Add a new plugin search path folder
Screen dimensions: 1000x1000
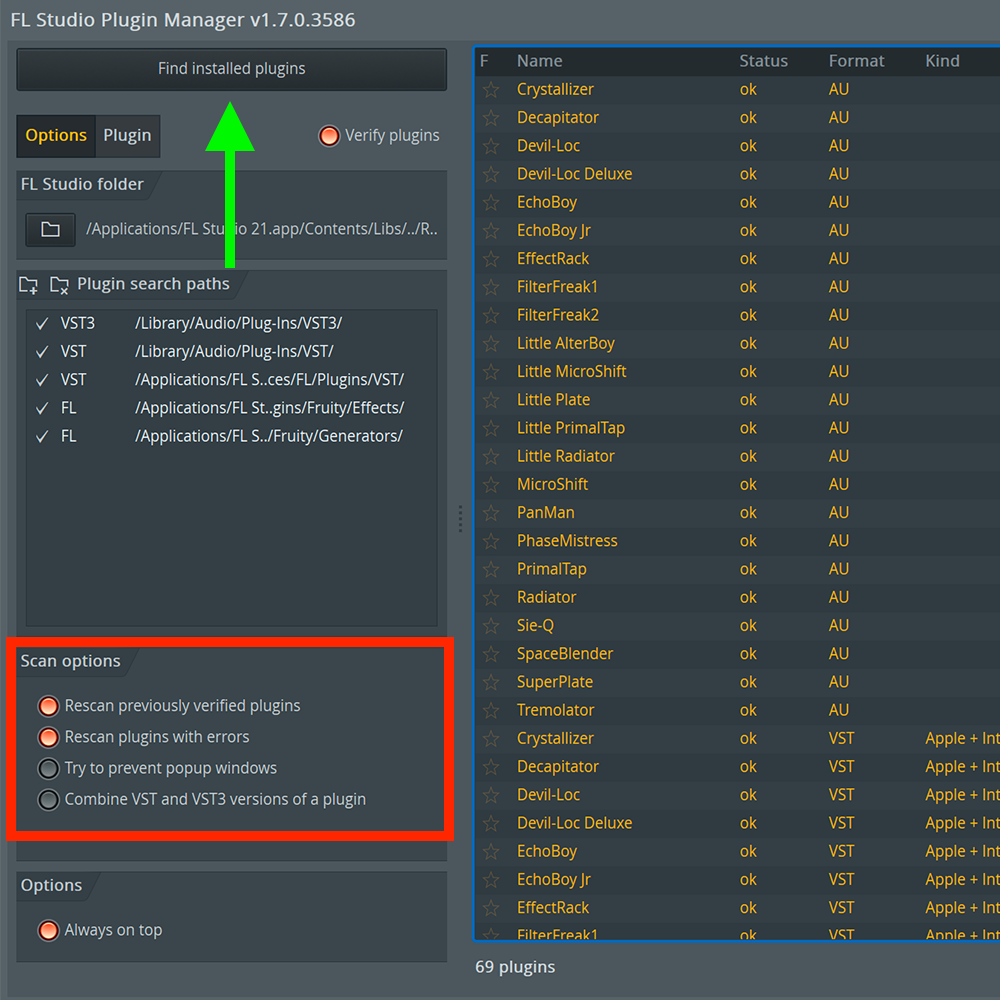point(28,284)
